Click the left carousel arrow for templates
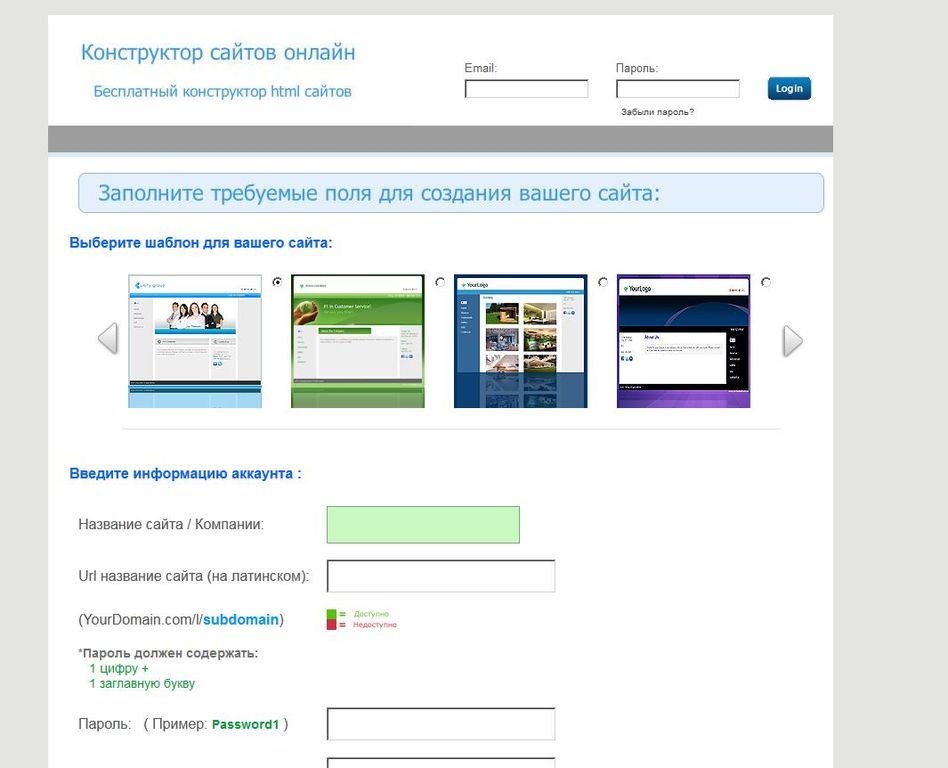 (x=108, y=339)
